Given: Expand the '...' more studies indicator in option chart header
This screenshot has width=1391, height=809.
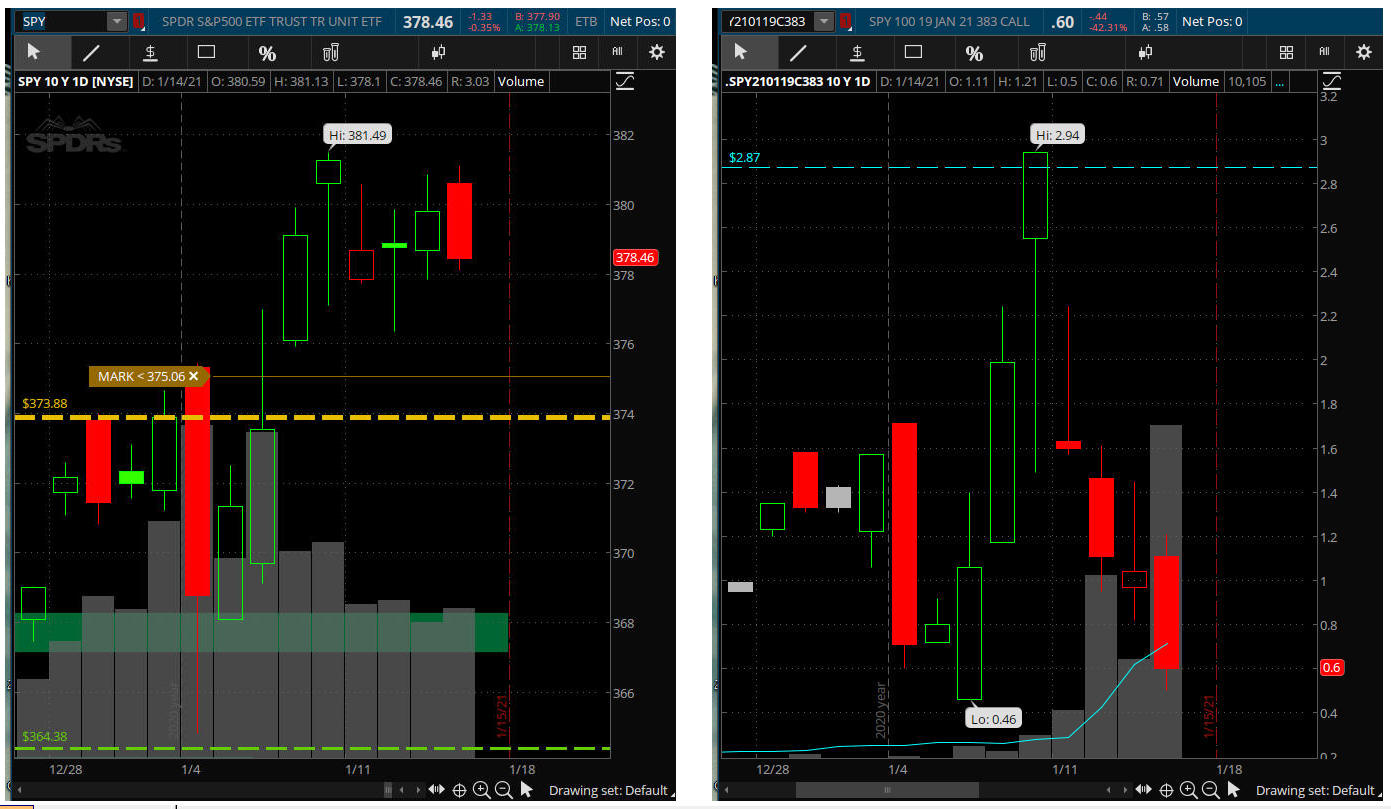Looking at the screenshot, I should point(1280,82).
